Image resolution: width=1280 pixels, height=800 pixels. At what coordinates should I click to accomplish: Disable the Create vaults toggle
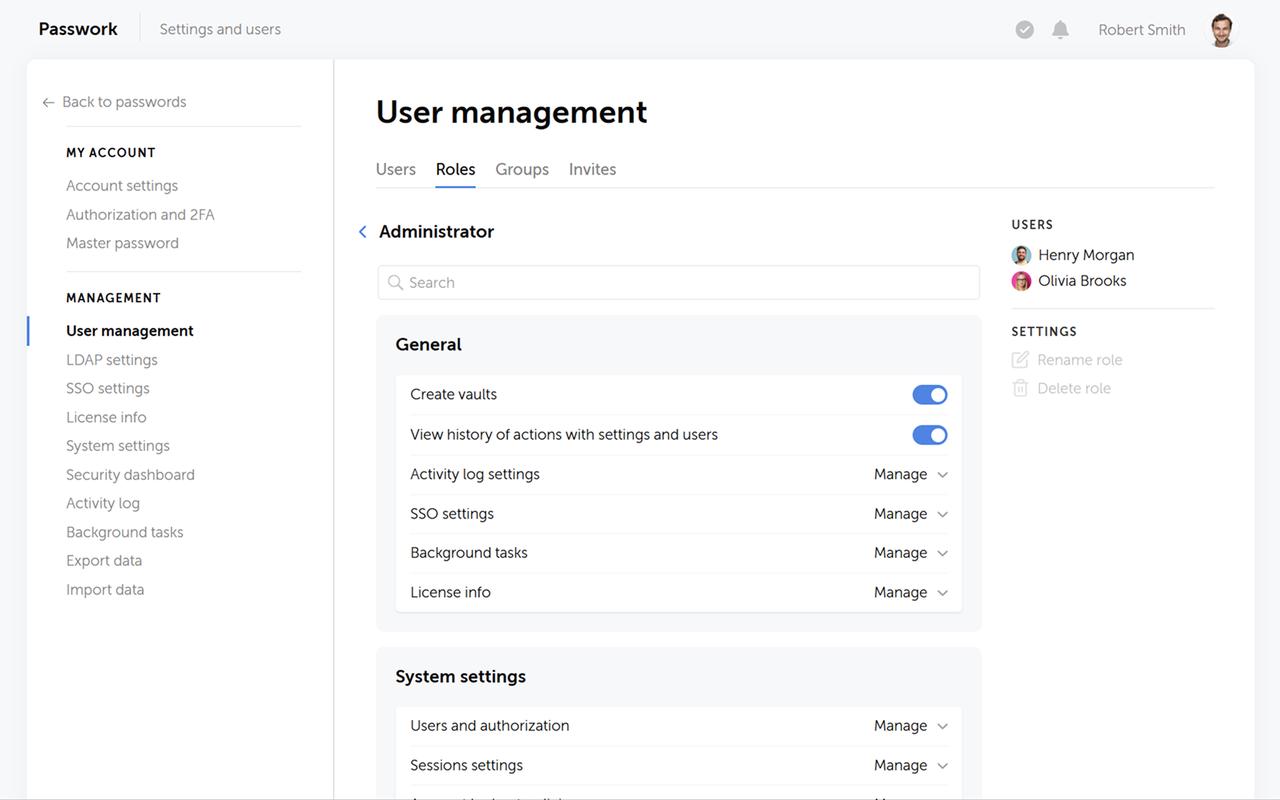(929, 395)
